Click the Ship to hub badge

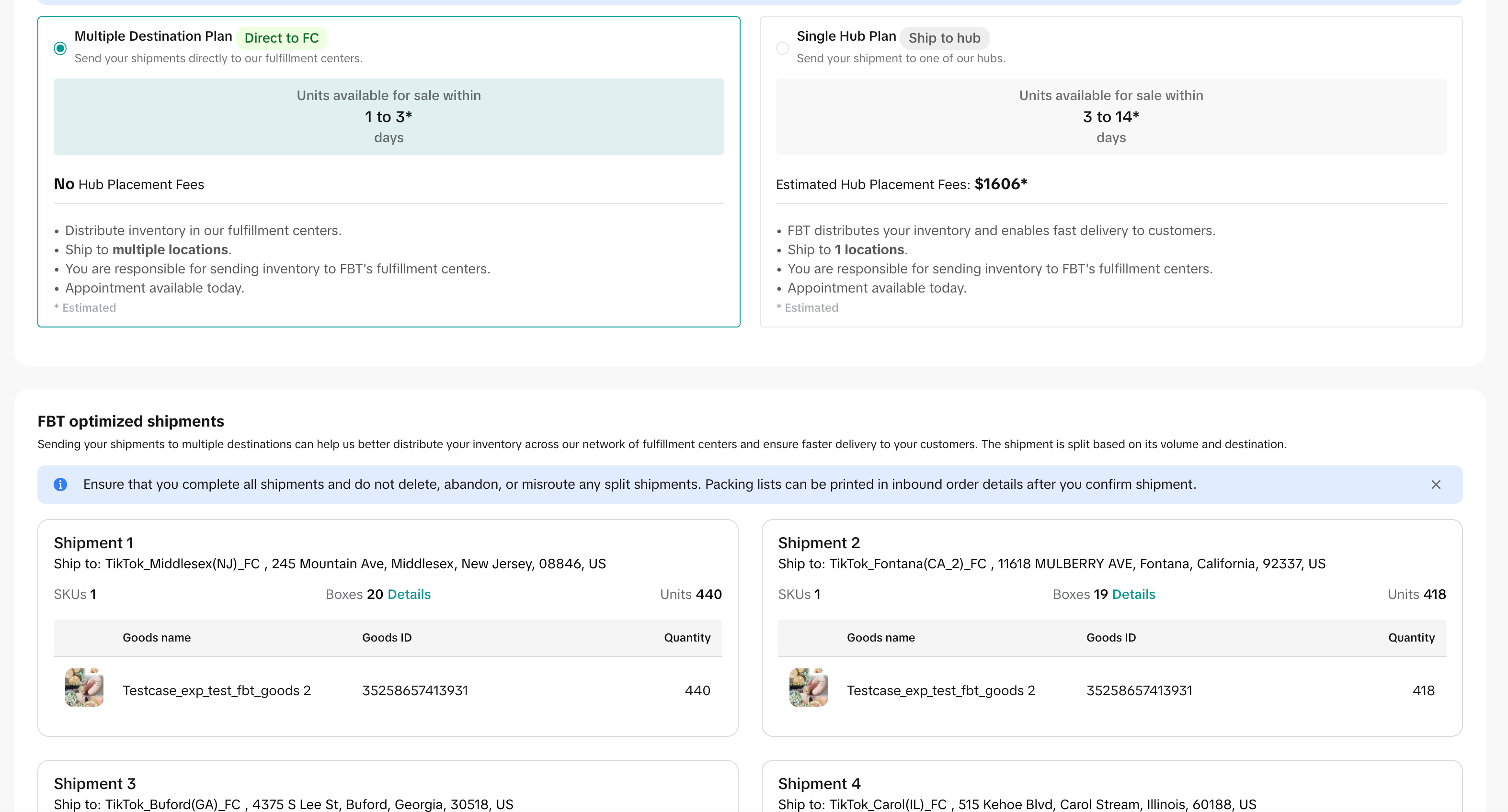[944, 38]
